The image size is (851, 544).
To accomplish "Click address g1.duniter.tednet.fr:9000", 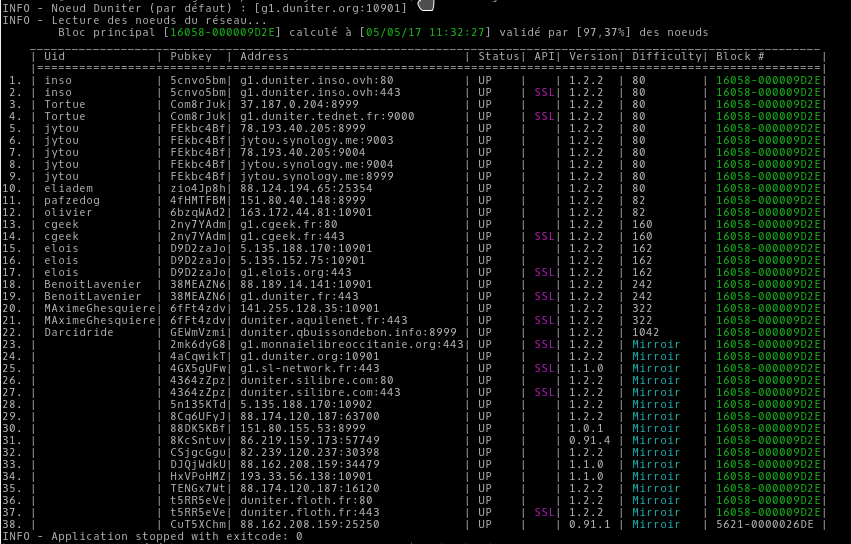I will pos(327,116).
